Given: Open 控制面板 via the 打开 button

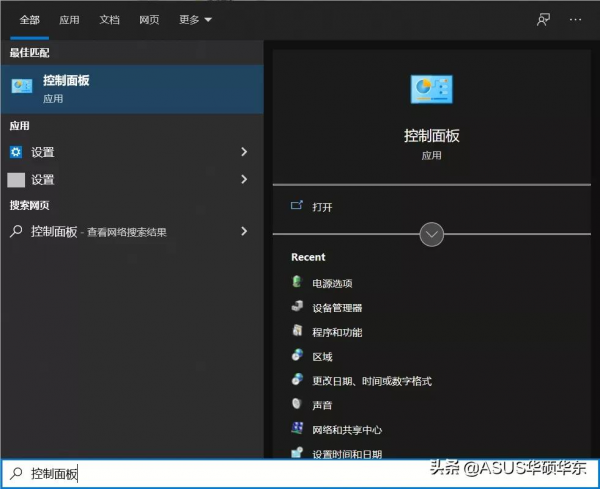Looking at the screenshot, I should [x=322, y=207].
